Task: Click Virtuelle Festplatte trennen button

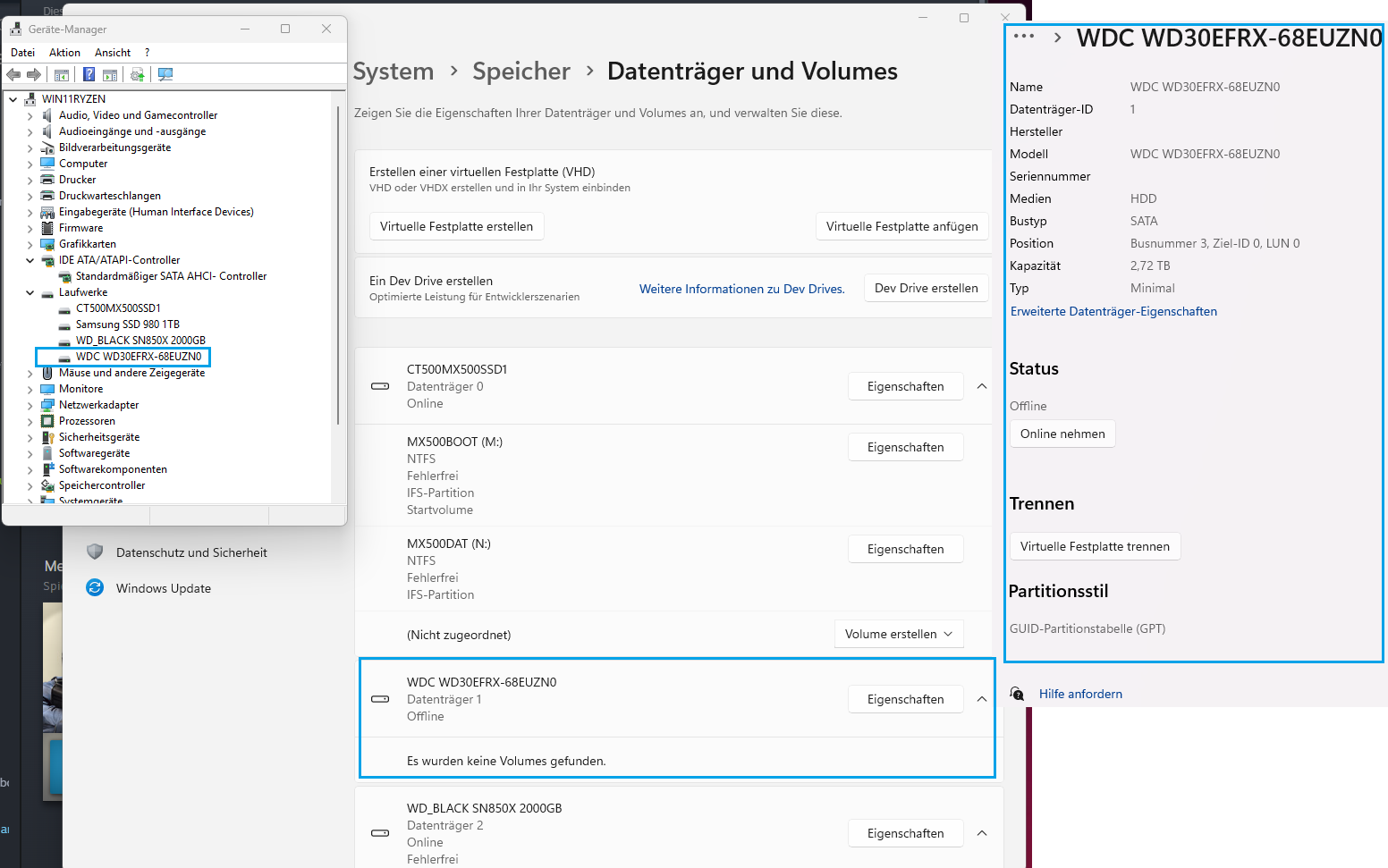Action: pyautogui.click(x=1094, y=545)
